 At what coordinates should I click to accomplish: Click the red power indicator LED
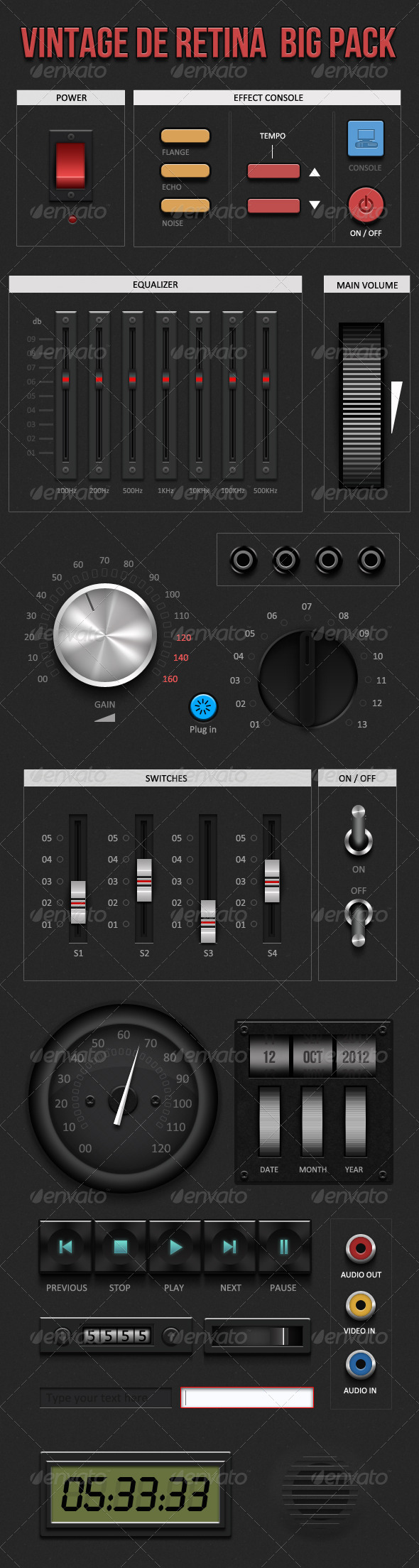coord(72,220)
